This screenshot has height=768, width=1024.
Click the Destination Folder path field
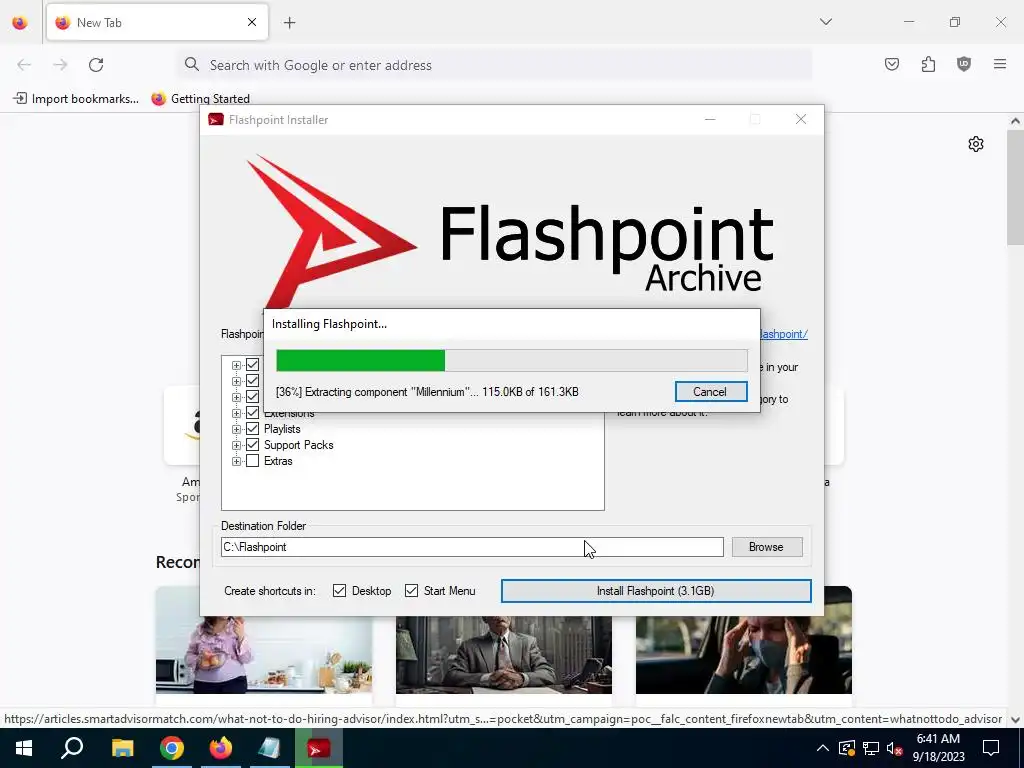(472, 547)
